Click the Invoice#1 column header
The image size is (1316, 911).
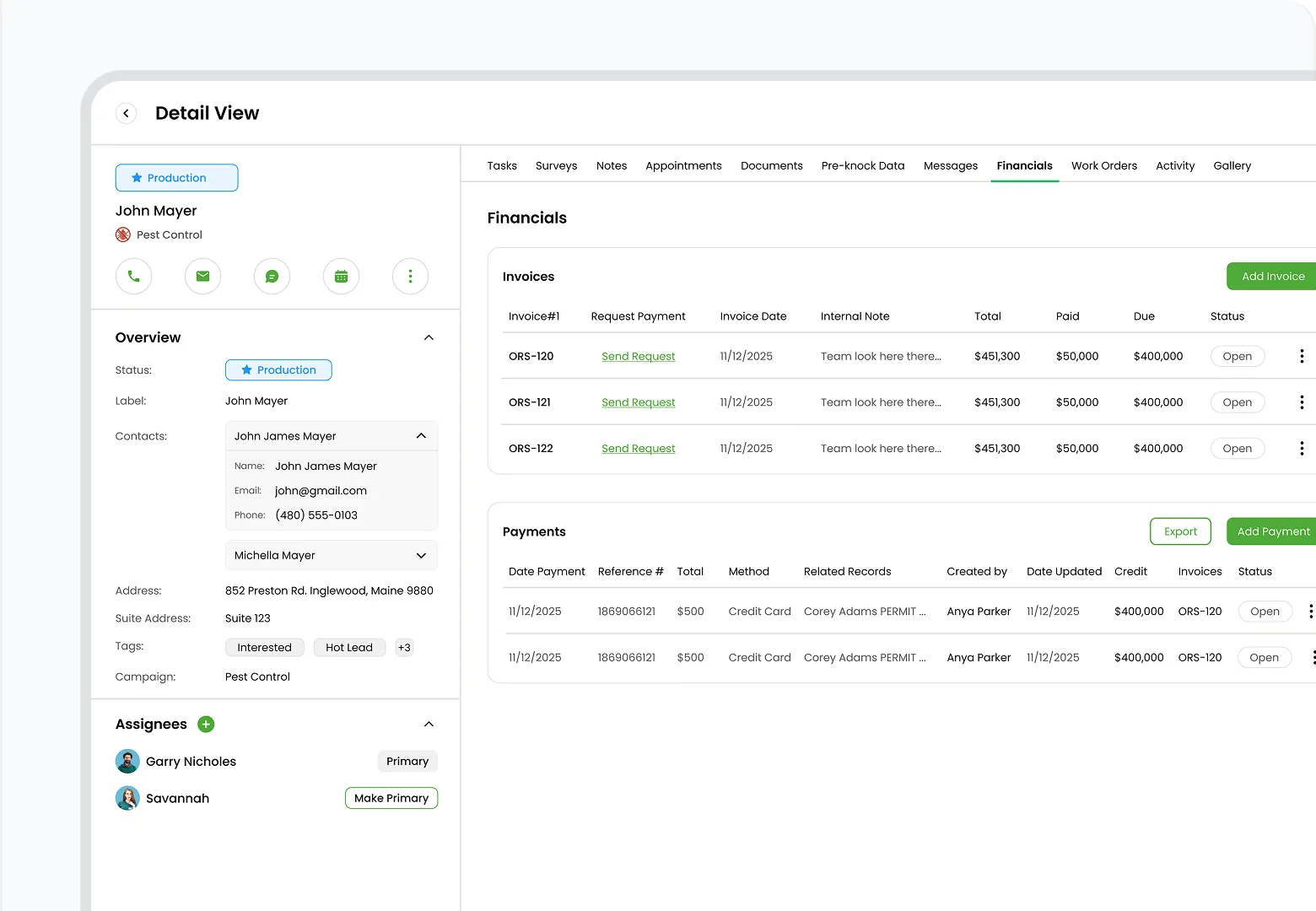pos(534,316)
